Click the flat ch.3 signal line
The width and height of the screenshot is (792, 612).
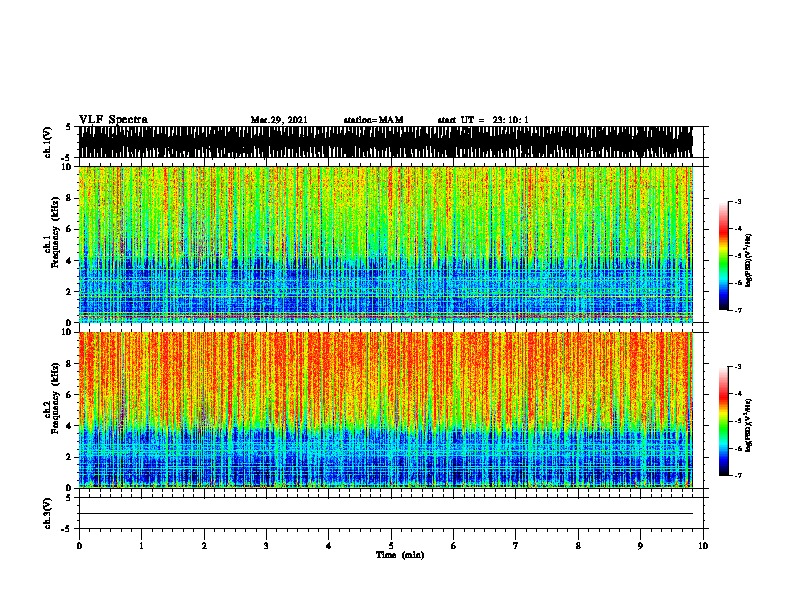click(386, 514)
